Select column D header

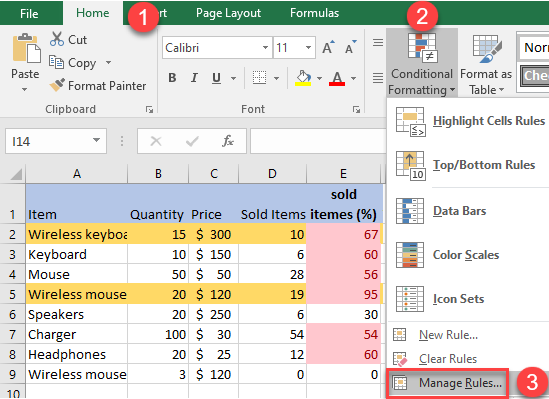(272, 174)
